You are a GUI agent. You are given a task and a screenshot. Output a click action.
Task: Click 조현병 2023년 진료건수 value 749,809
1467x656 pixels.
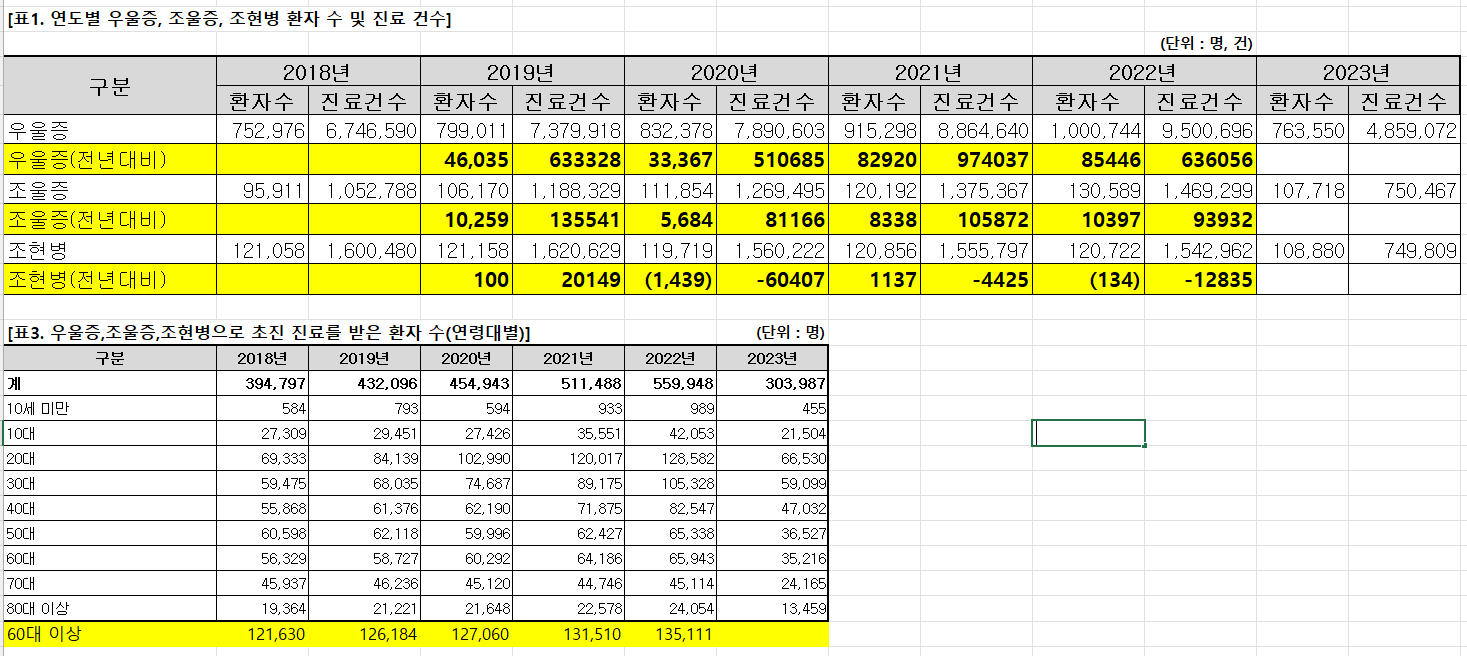1404,251
